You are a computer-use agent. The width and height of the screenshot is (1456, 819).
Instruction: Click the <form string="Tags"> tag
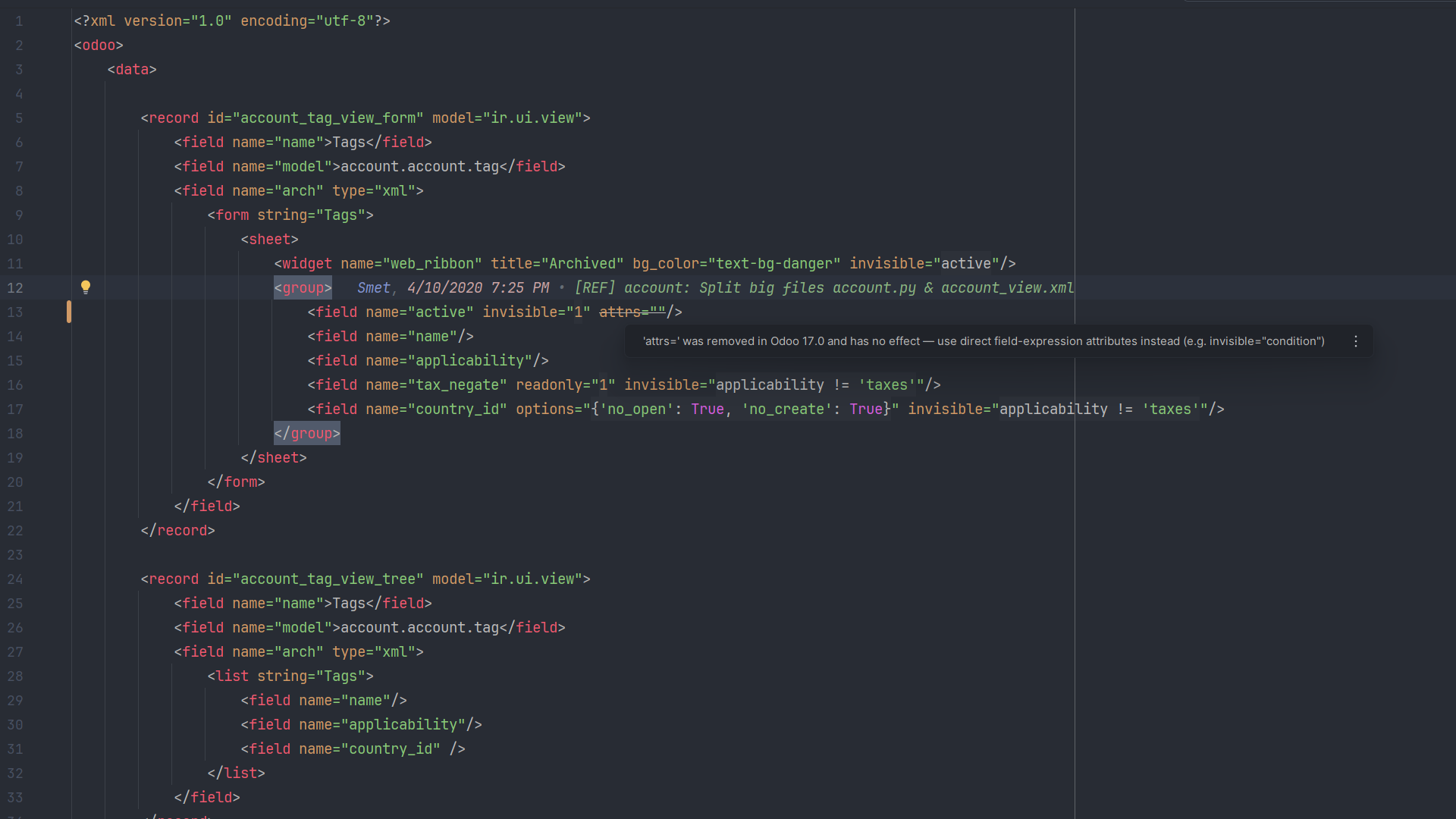tap(290, 215)
